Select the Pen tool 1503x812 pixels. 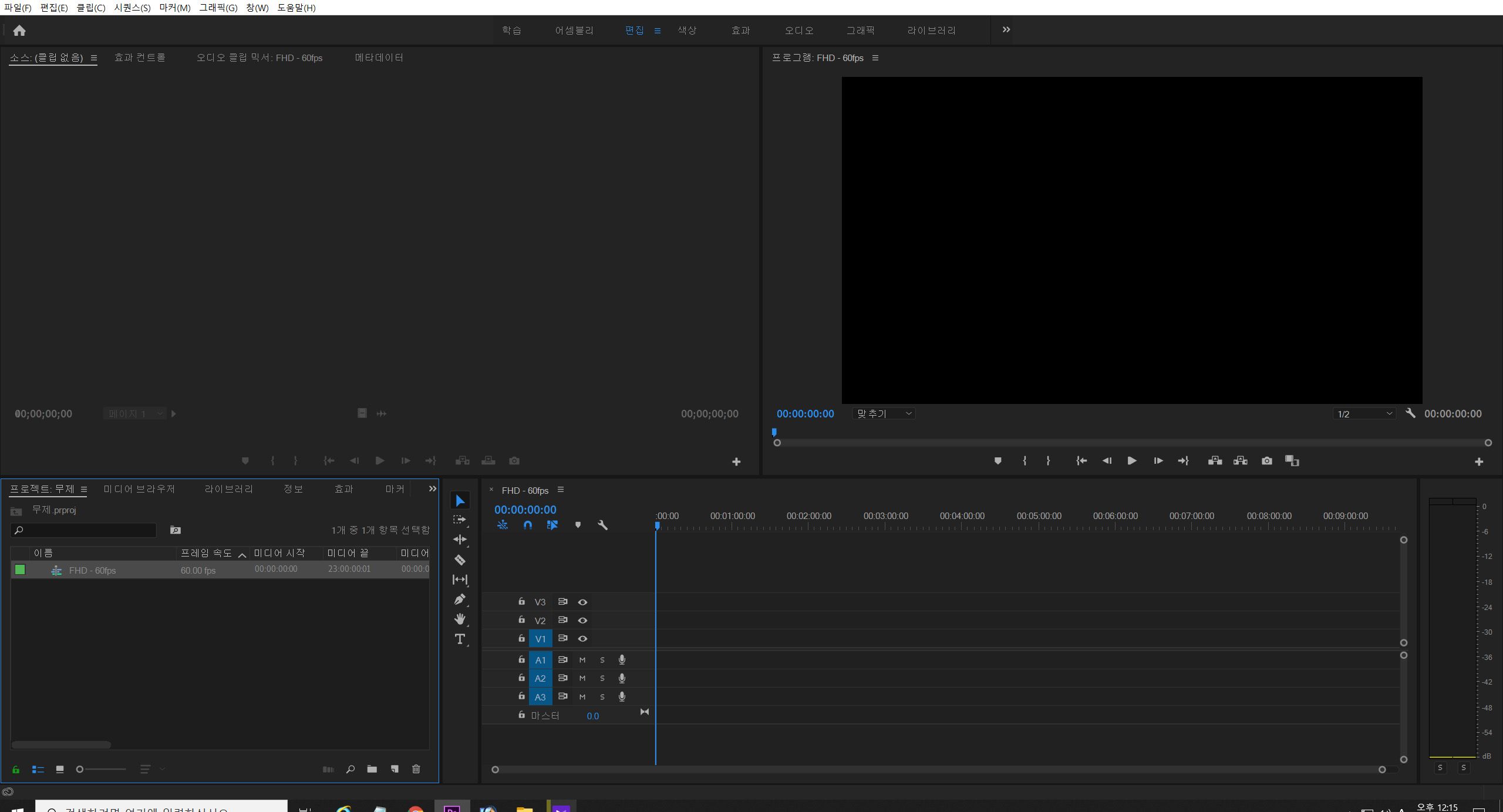(460, 599)
